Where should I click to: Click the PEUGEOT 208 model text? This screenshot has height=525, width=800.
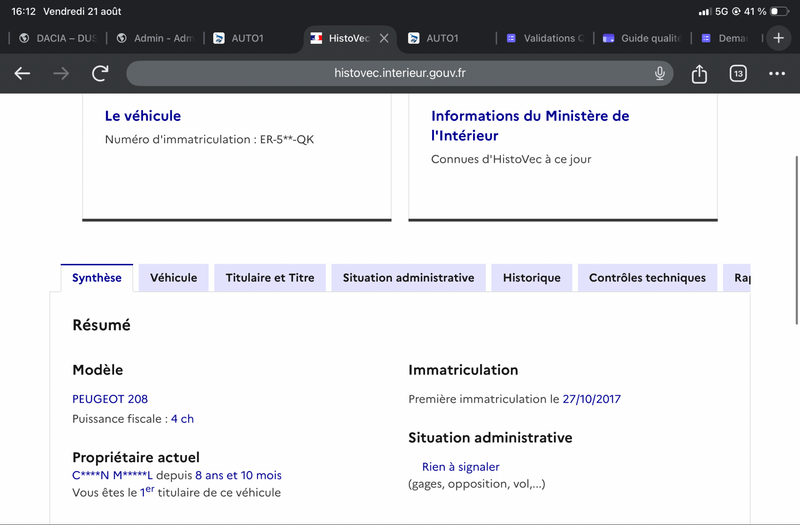[x=110, y=399]
